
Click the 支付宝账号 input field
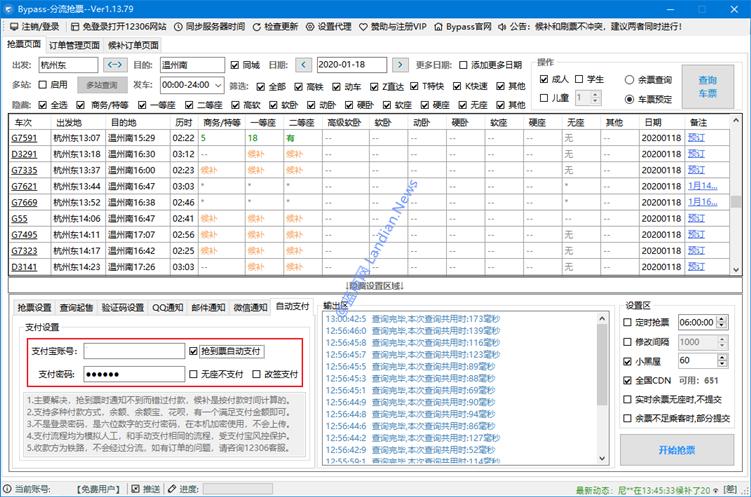134,351
